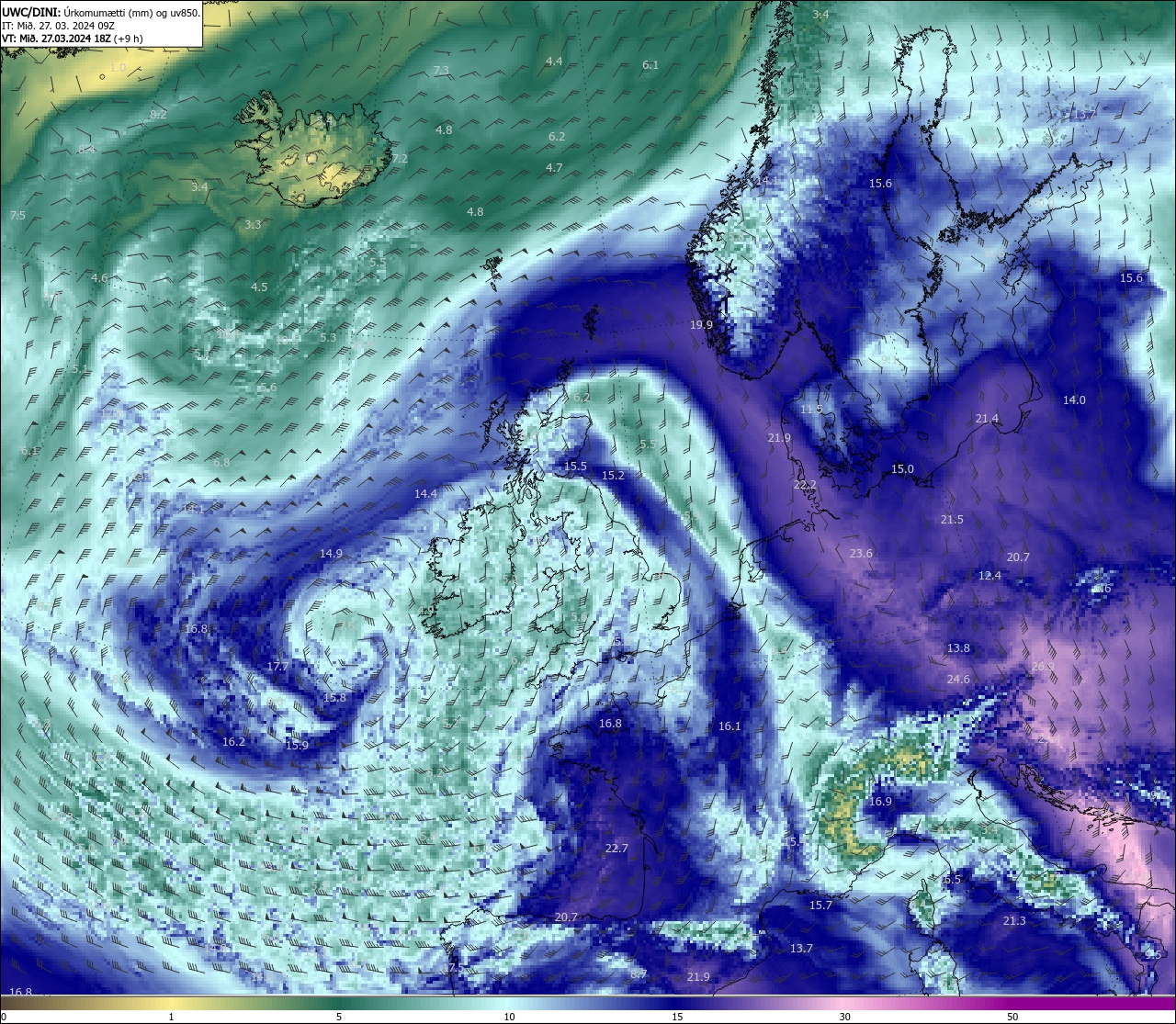Screen dimensions: 1176x1024
Task: Click the 21.5 value label
Action: coord(952,520)
